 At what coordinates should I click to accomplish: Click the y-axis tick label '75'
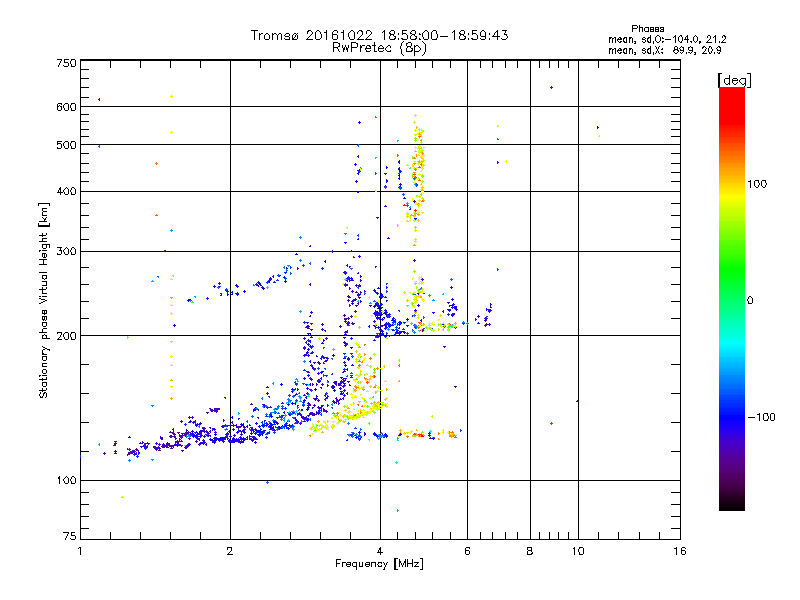tap(70, 536)
